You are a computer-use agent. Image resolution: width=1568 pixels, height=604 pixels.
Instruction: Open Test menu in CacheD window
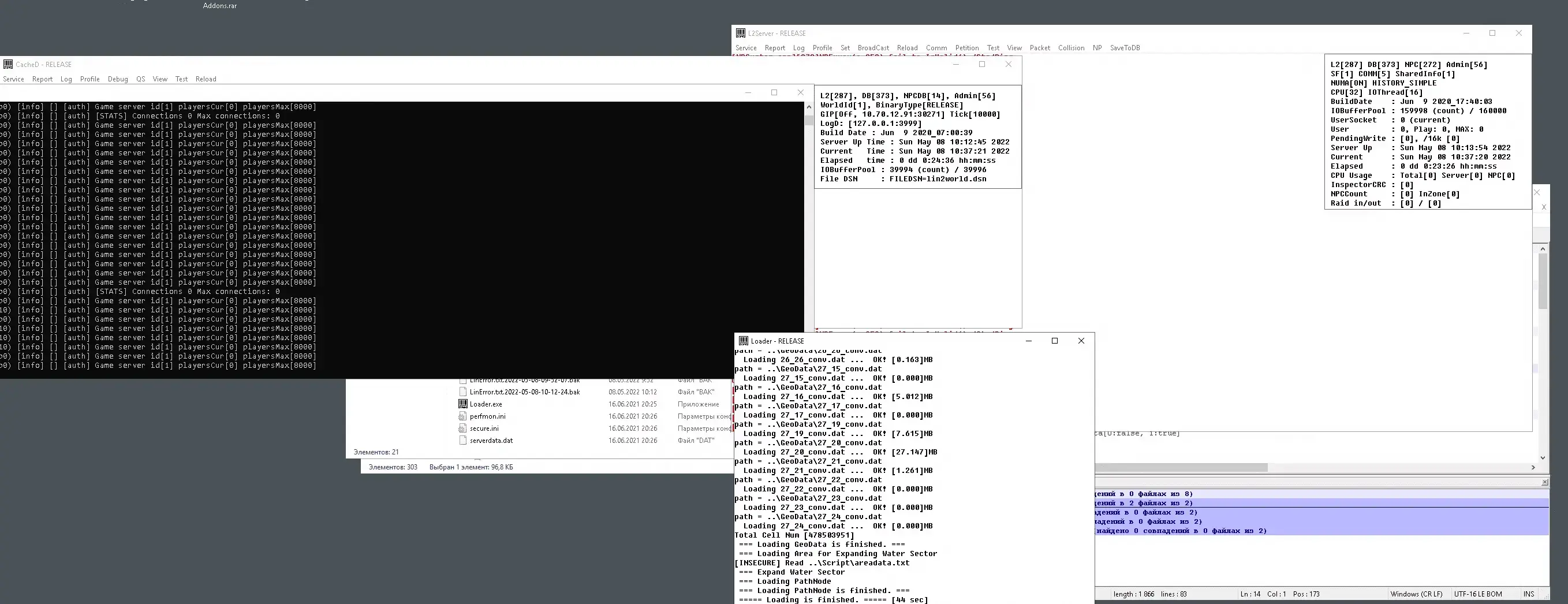click(x=181, y=79)
